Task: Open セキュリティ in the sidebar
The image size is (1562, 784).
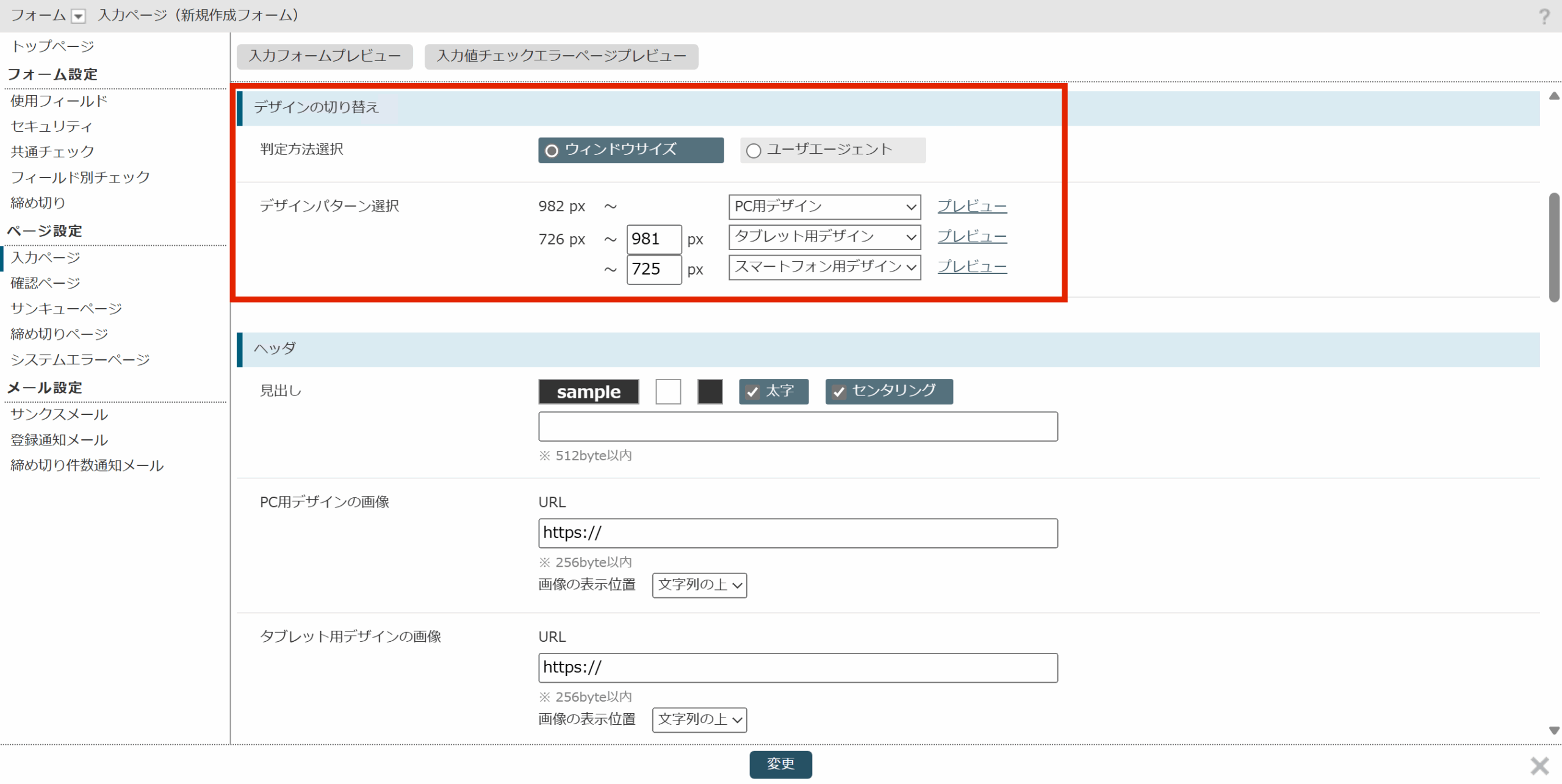Action: click(51, 126)
